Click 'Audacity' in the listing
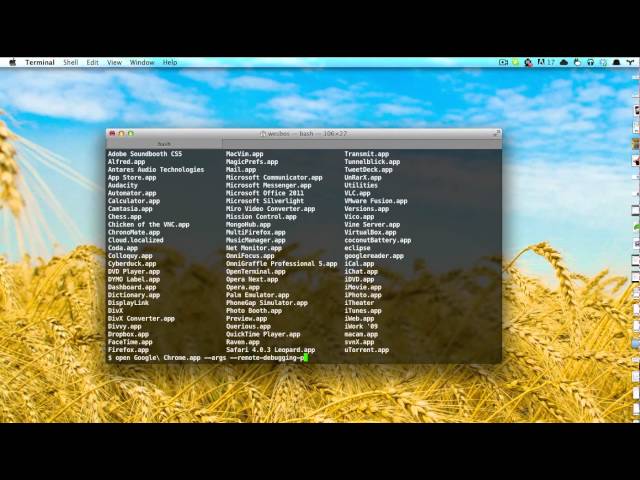 [122, 185]
